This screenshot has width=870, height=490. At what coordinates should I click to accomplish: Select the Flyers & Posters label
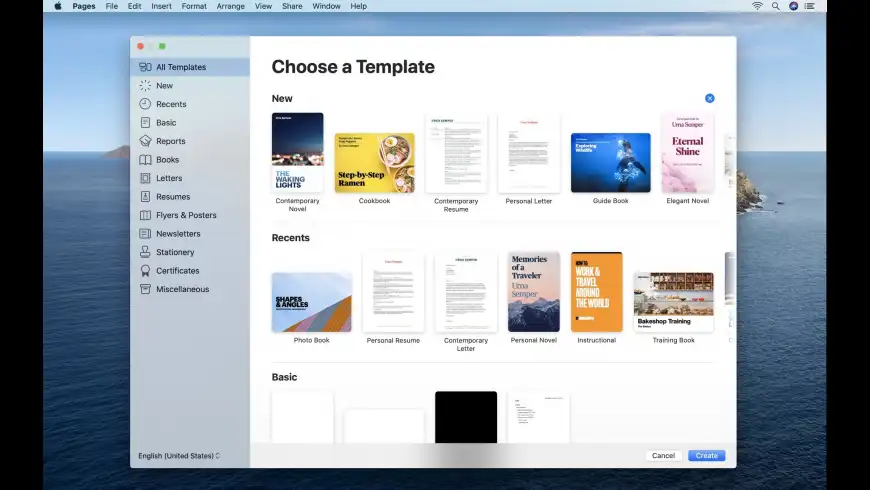click(186, 215)
